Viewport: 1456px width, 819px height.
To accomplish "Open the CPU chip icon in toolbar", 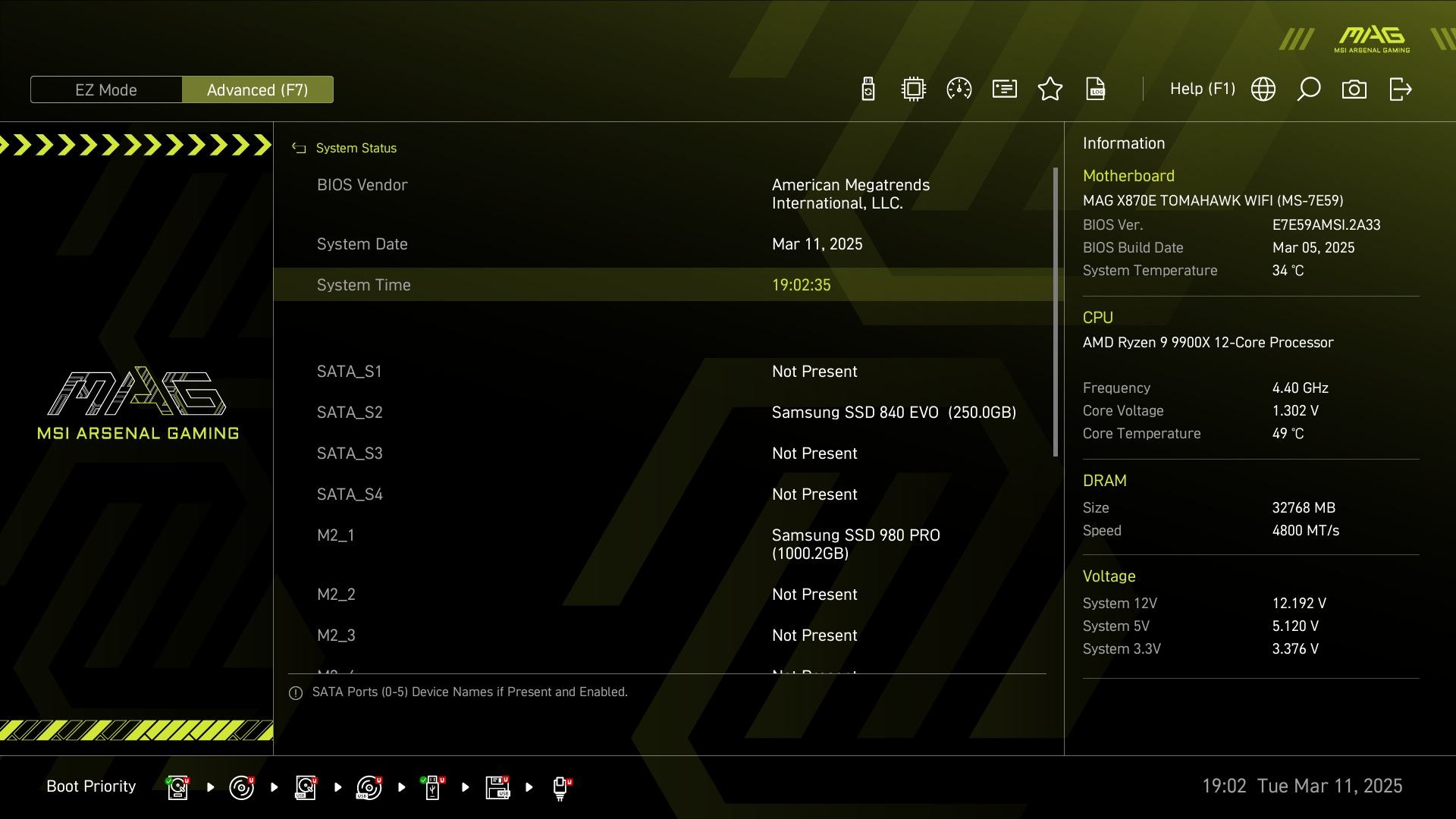I will tap(914, 89).
